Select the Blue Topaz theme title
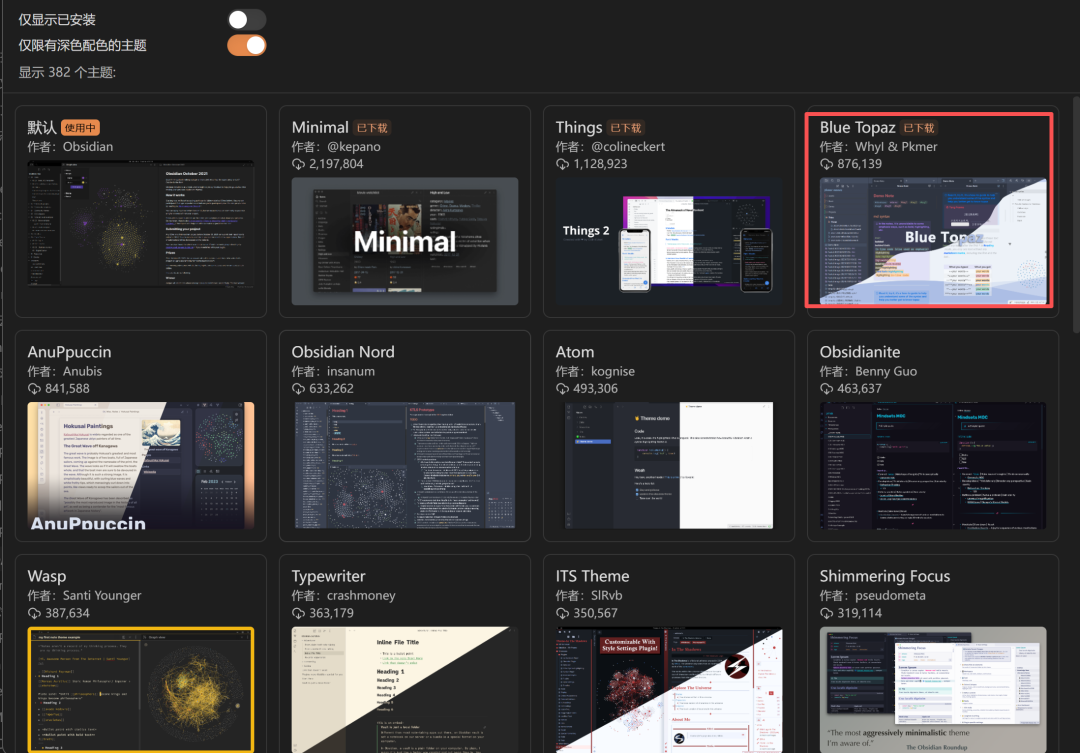1080x753 pixels. (x=858, y=127)
